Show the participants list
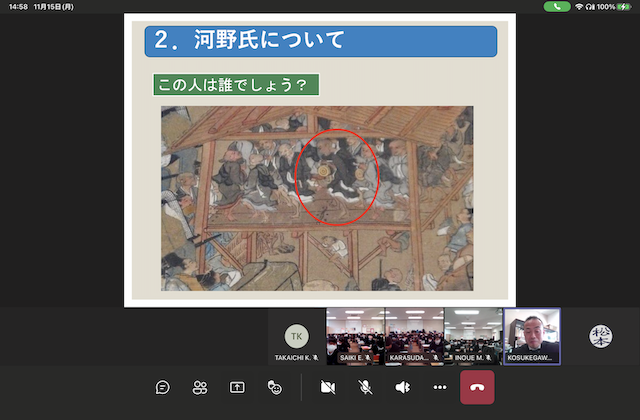640x420 pixels. tap(200, 387)
